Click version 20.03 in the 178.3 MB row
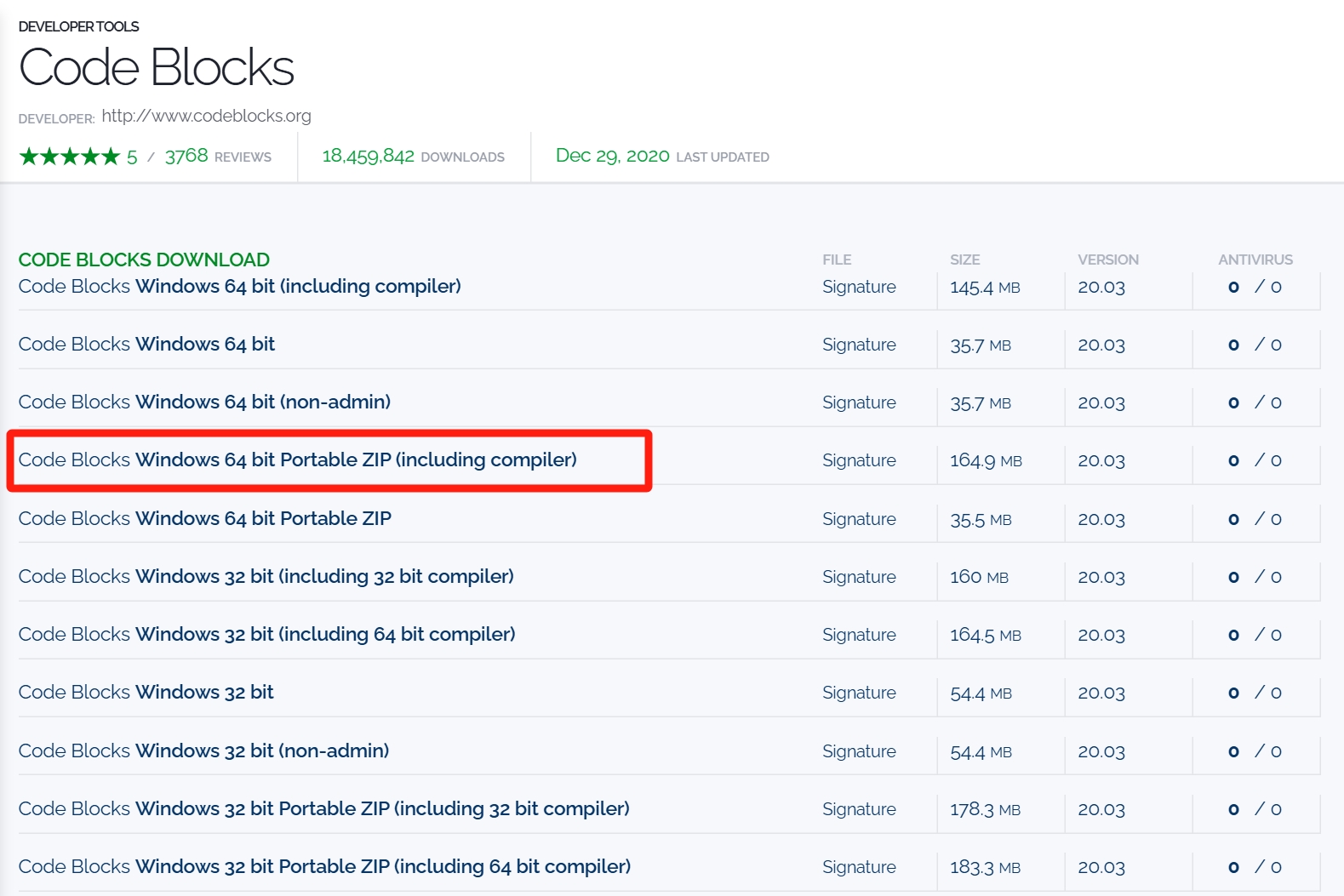 point(1101,810)
